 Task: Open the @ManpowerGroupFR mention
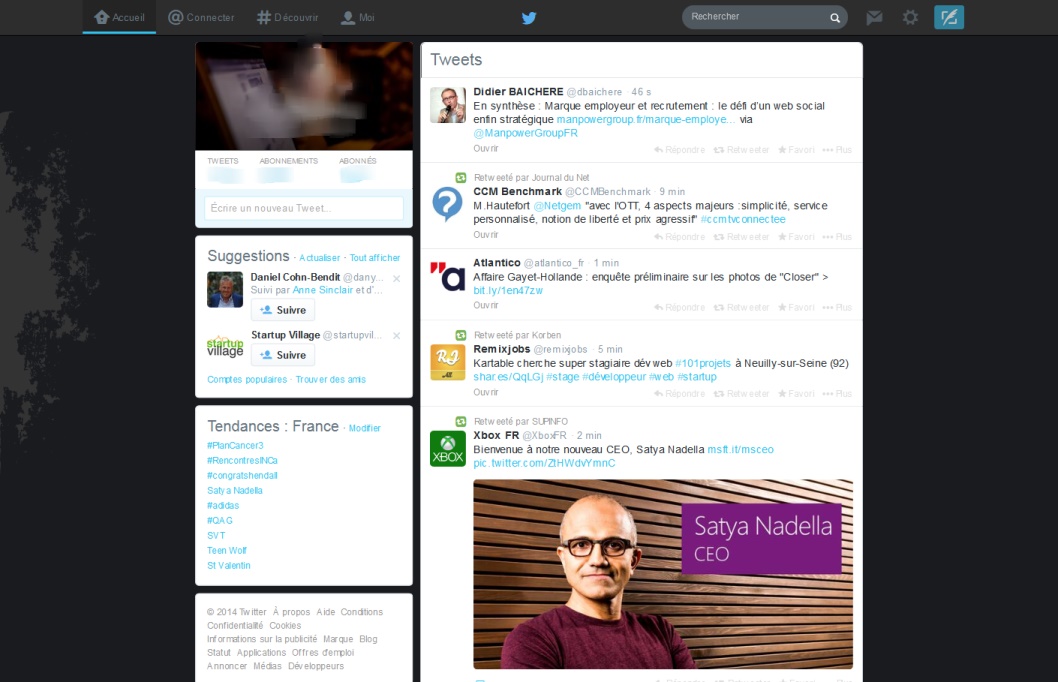(526, 133)
